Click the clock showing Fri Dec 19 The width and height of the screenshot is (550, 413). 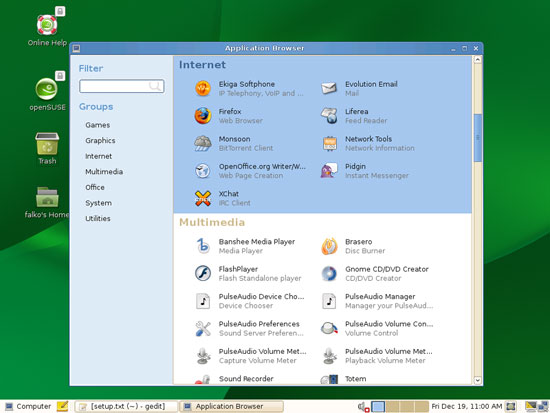[x=467, y=406]
